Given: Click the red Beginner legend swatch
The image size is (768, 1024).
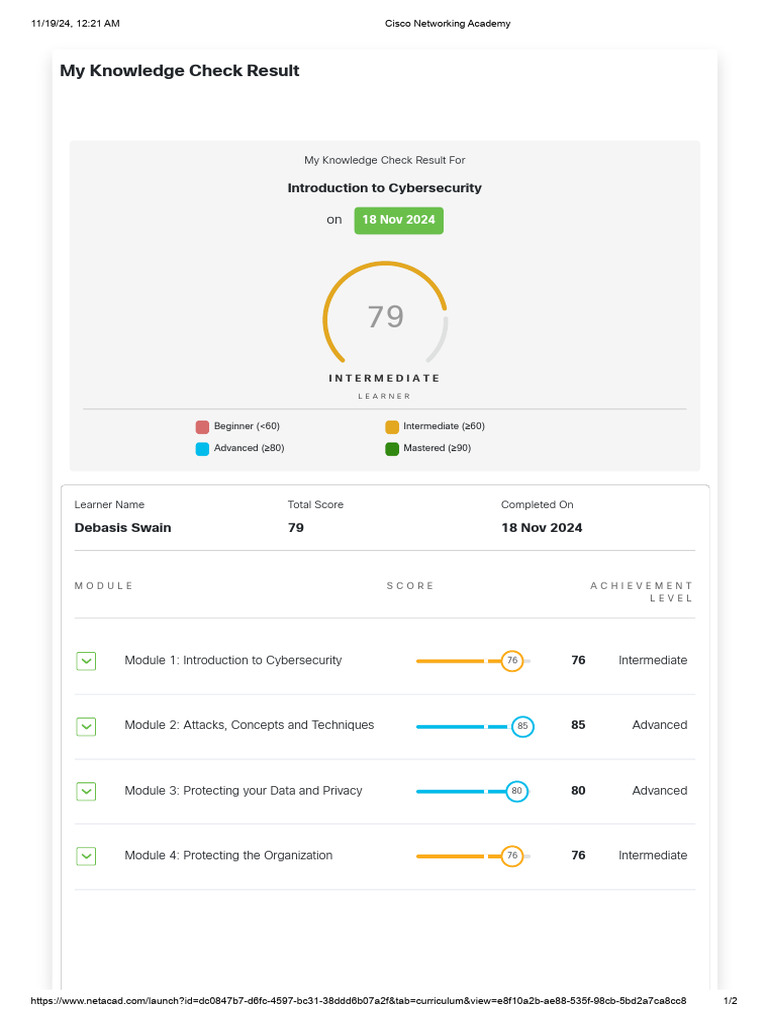Looking at the screenshot, I should [202, 427].
